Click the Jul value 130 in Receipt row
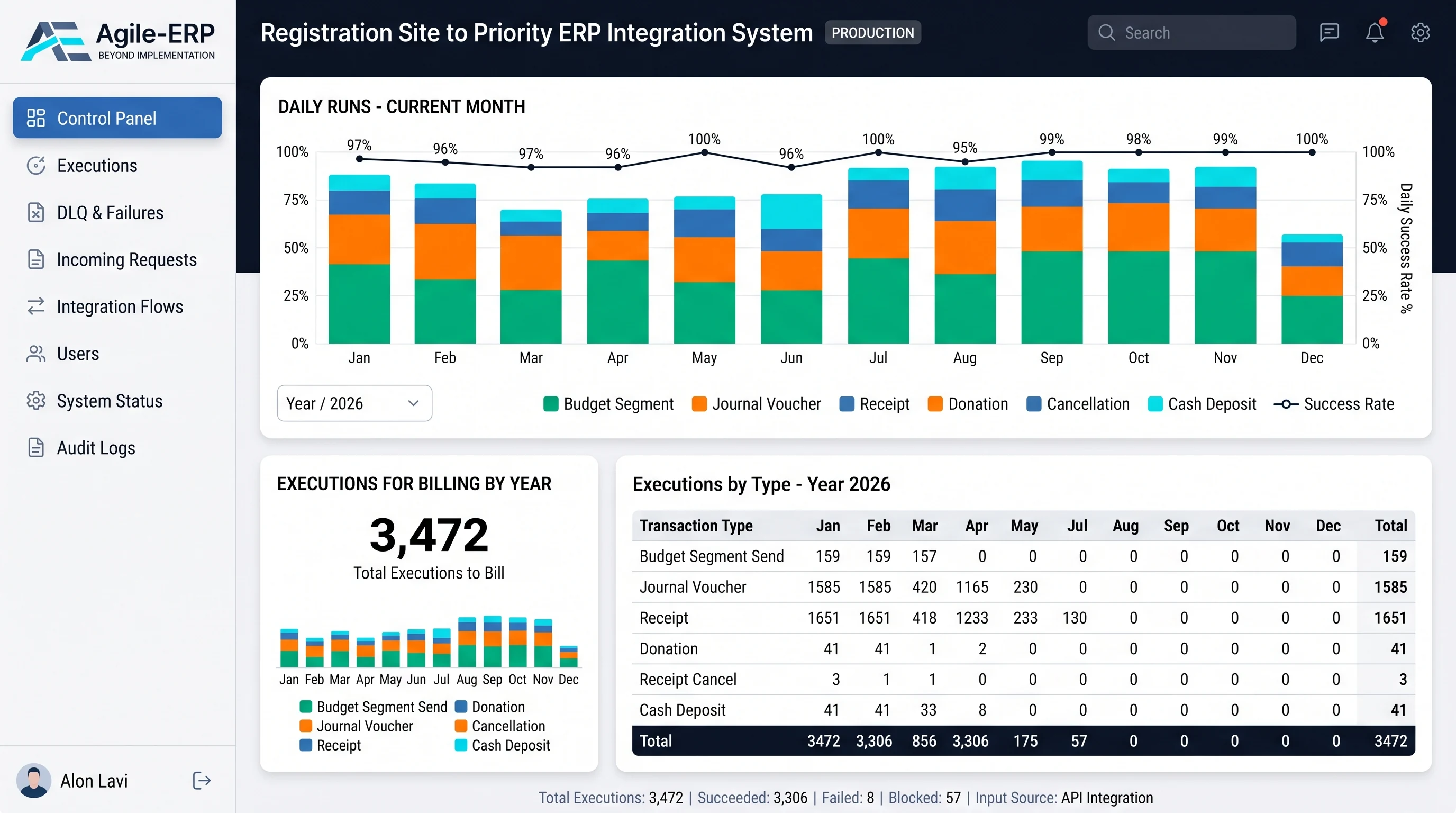This screenshot has height=813, width=1456. point(1075,617)
